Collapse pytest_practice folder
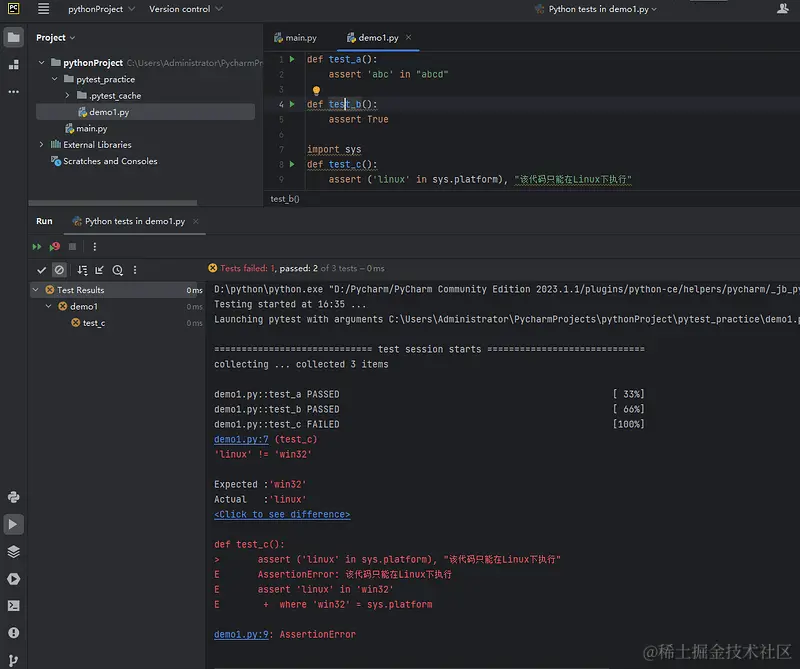Viewport: 800px width, 669px height. pyautogui.click(x=55, y=79)
